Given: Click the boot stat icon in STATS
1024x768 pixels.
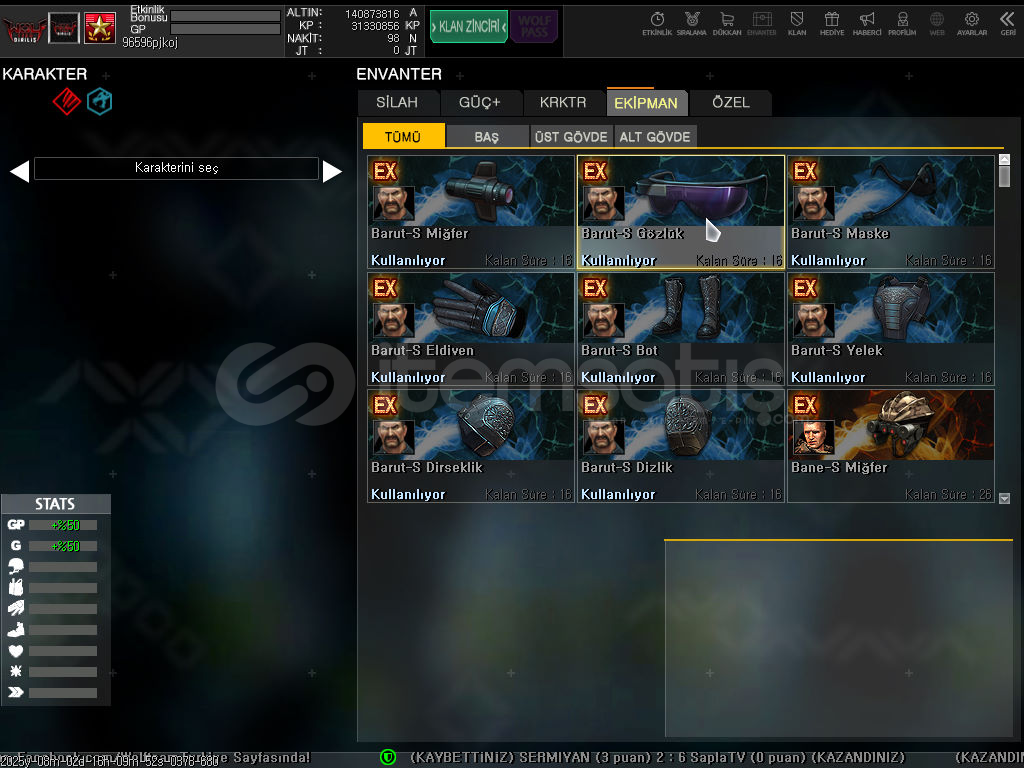Looking at the screenshot, I should point(16,630).
